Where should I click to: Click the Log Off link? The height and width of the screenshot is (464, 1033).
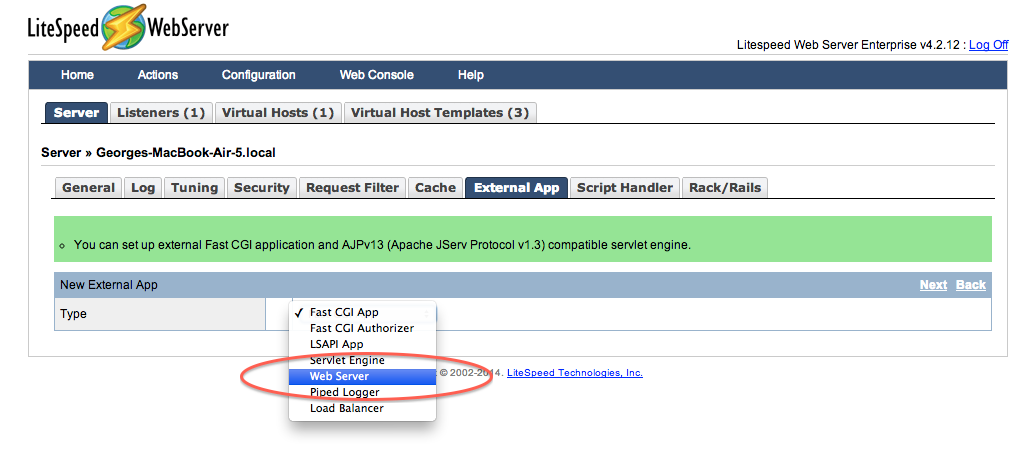pos(988,45)
